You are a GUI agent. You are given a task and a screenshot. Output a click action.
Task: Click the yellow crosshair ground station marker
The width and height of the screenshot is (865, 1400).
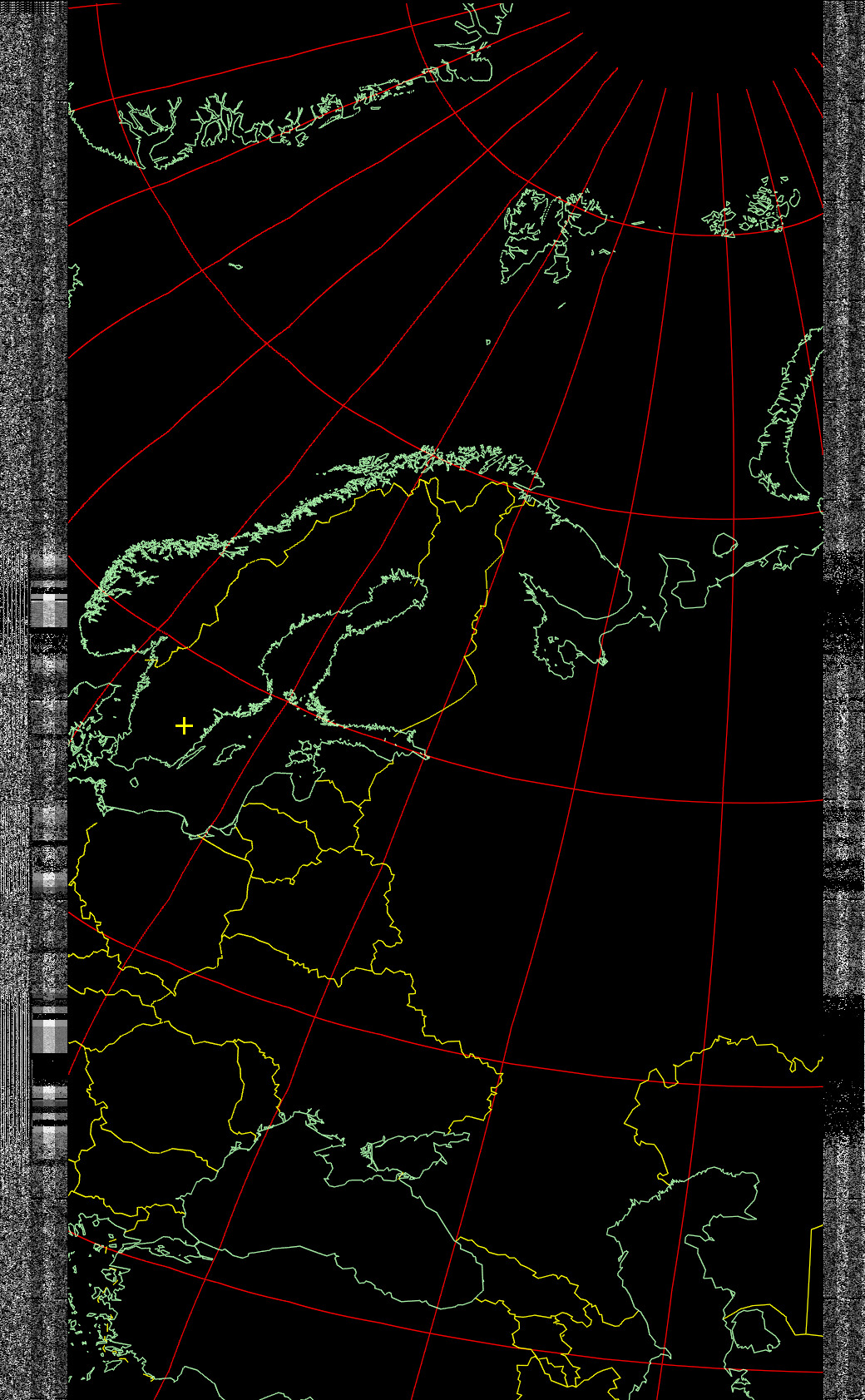(x=184, y=726)
